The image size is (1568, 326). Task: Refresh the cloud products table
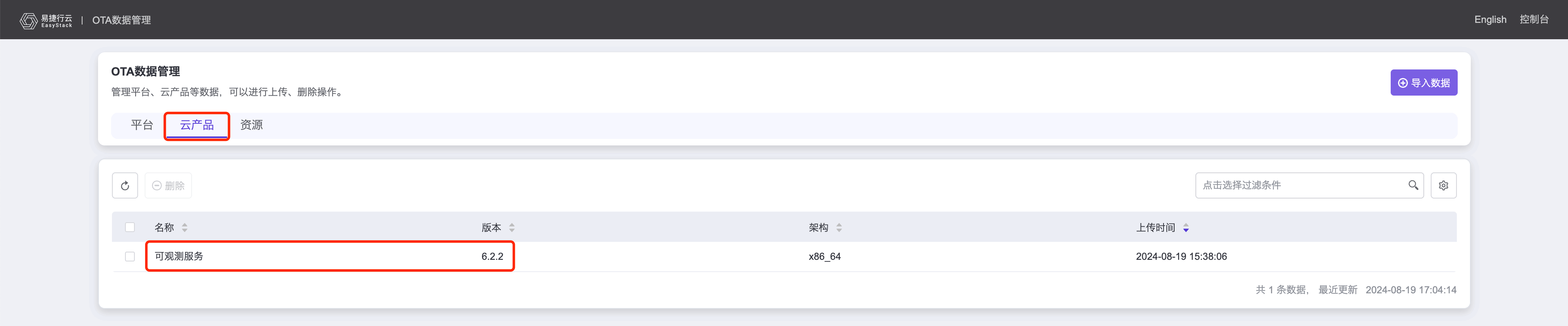pyautogui.click(x=125, y=185)
